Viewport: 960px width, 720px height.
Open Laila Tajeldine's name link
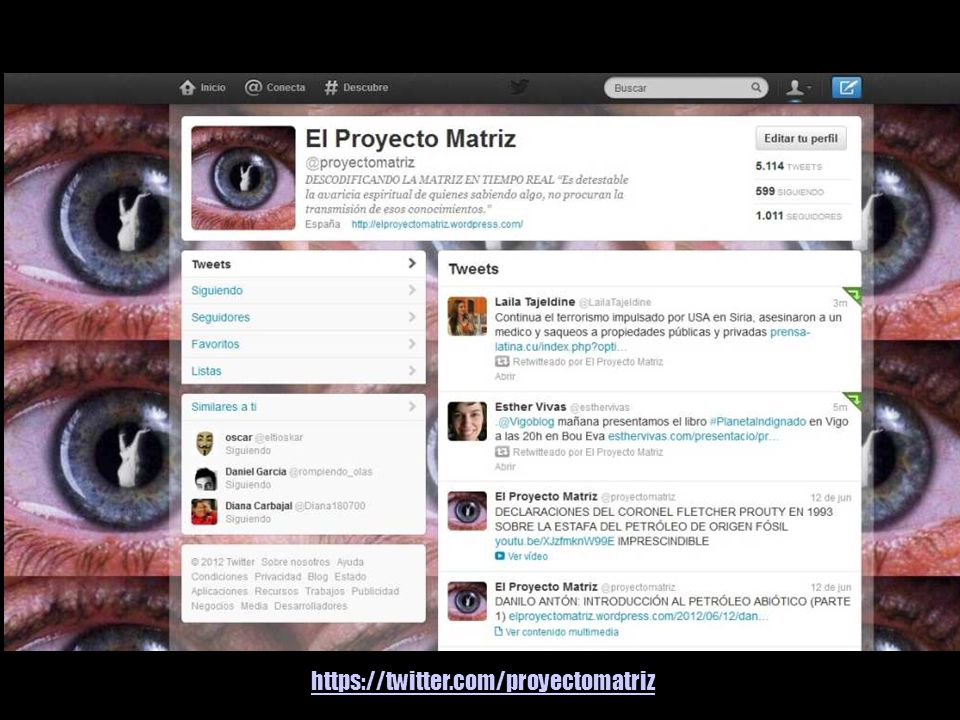coord(534,302)
